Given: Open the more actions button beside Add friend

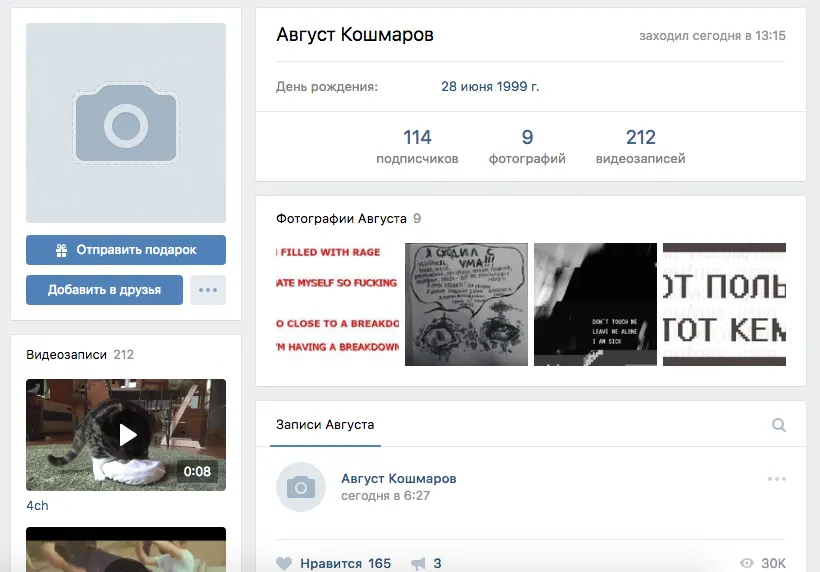Looking at the screenshot, I should (208, 290).
